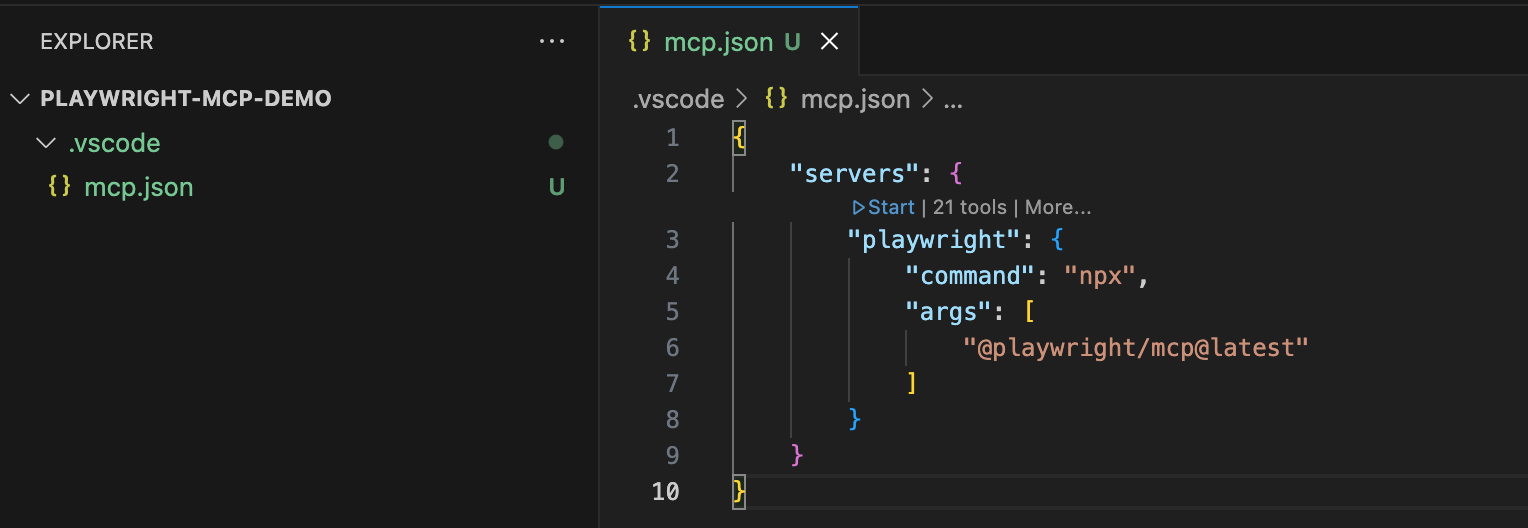This screenshot has height=528, width=1528.
Task: Click the "npx" value on line 4
Action: click(1100, 276)
